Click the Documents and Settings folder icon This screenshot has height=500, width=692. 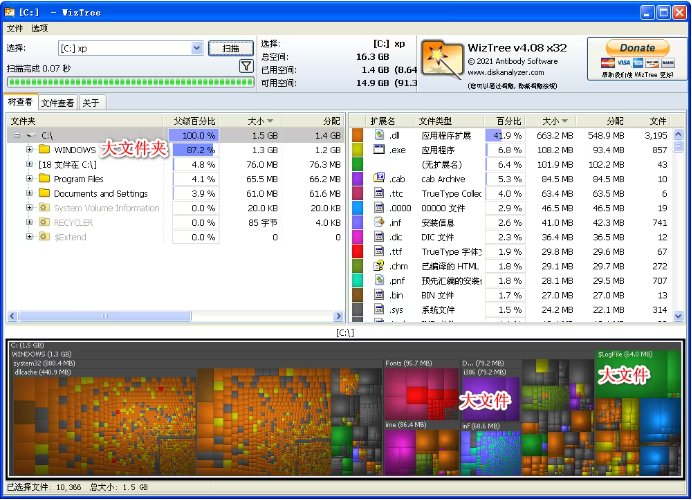[44, 193]
